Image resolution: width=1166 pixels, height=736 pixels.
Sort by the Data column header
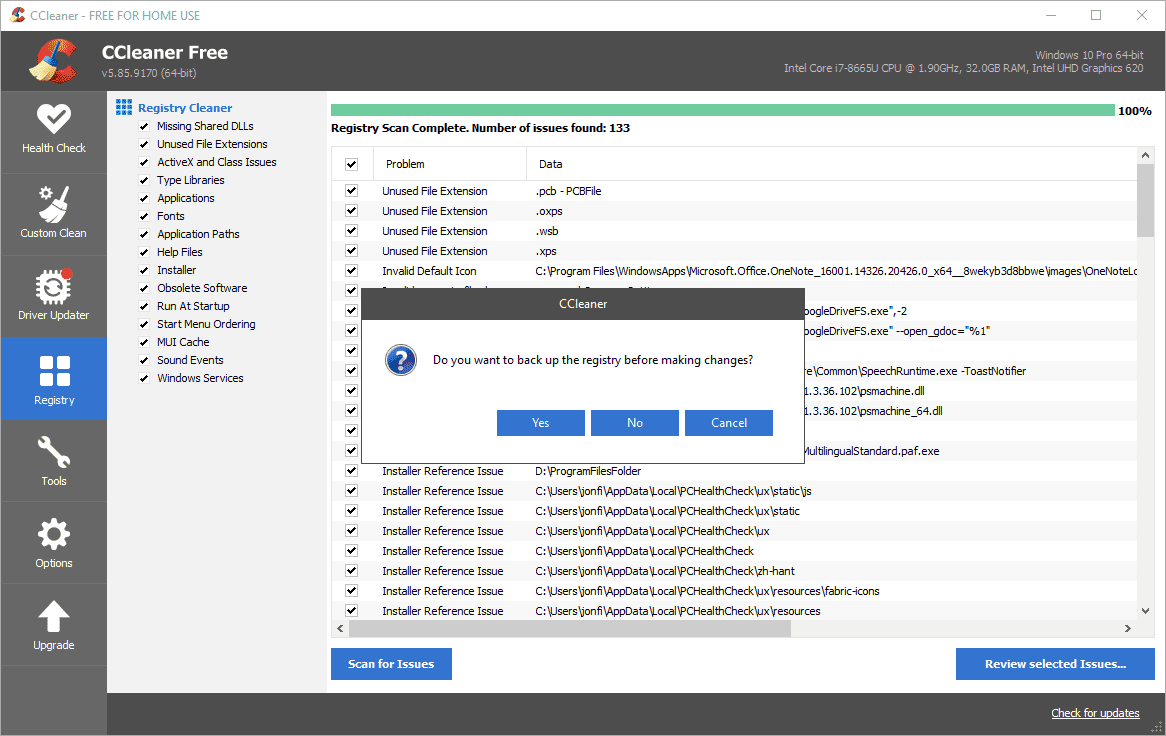coord(550,163)
